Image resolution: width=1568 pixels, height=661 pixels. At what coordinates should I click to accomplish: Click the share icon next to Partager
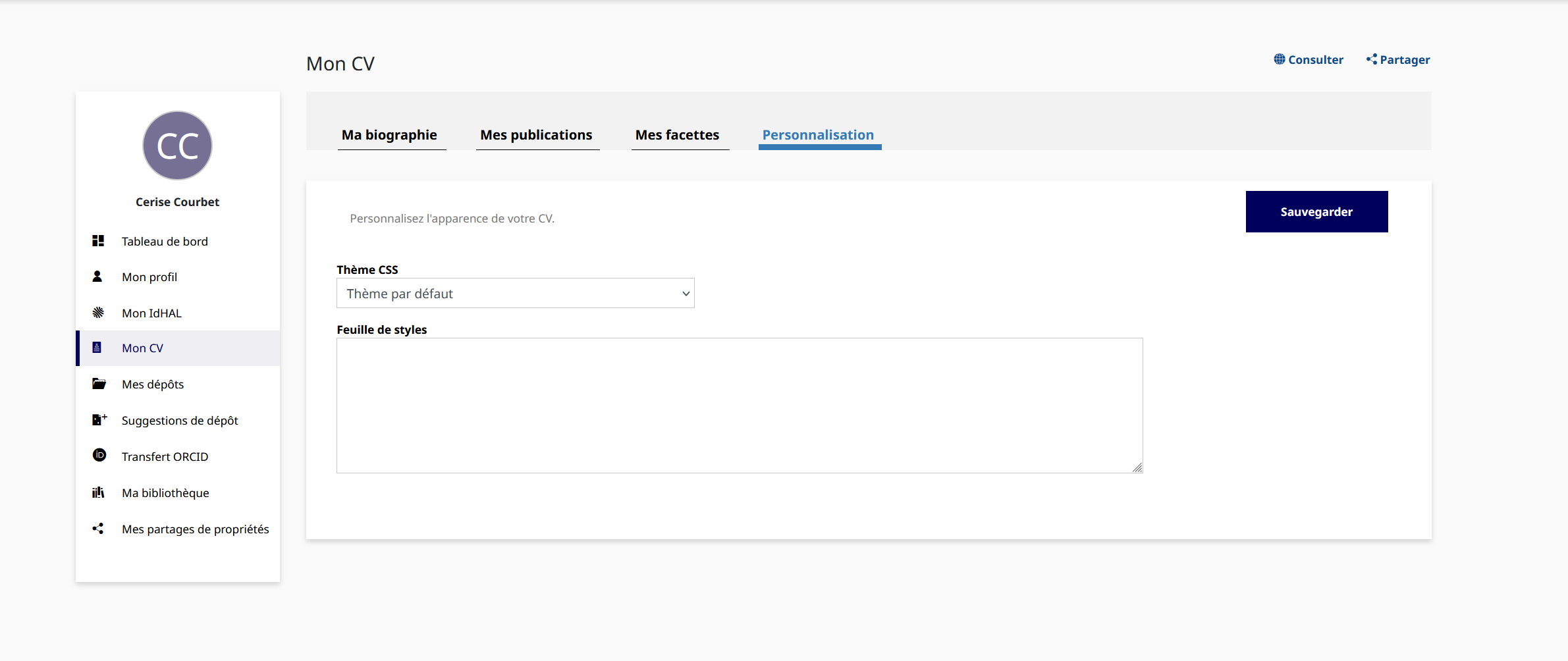pos(1372,59)
